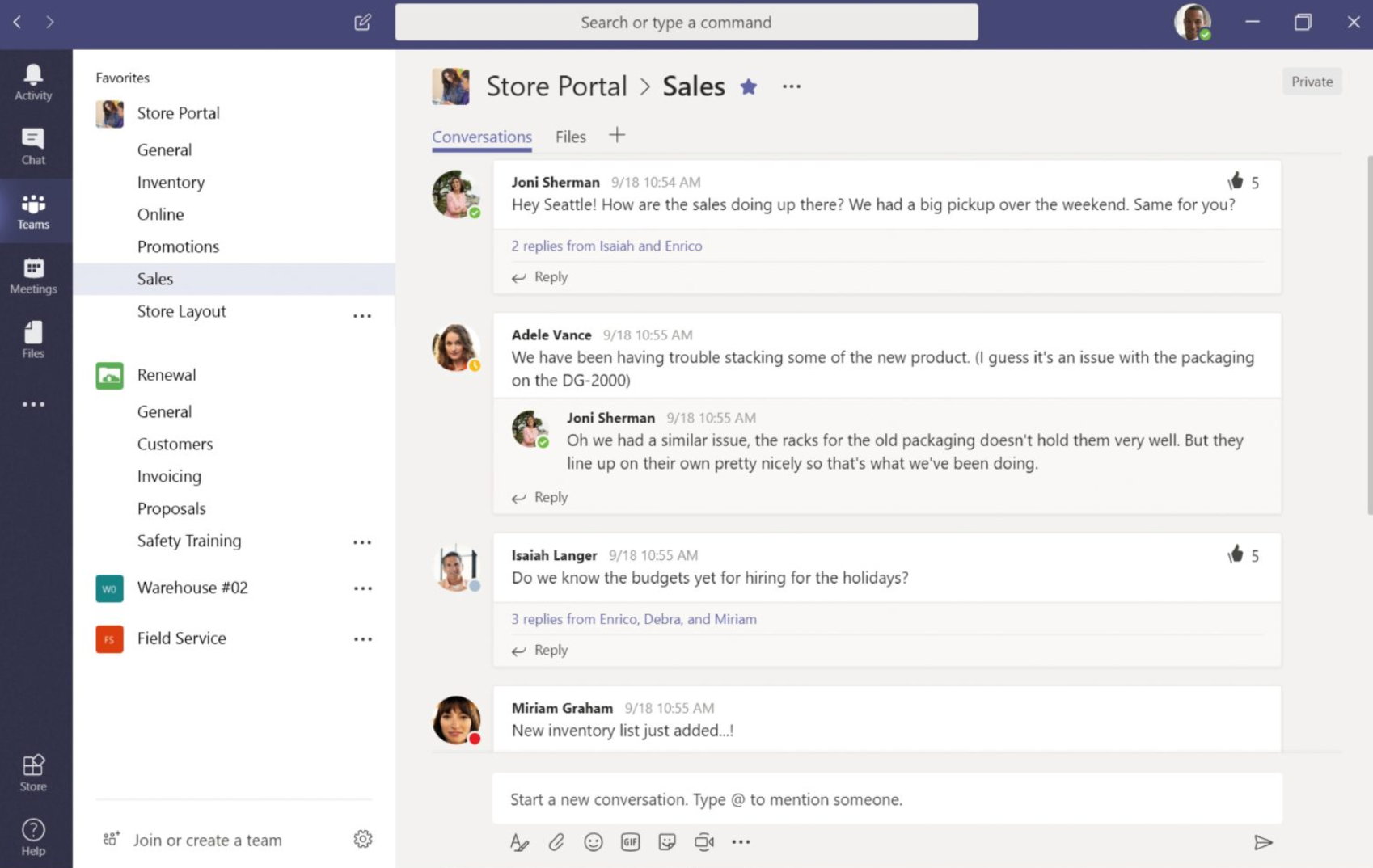Open the Activity bell in sidebar
1373x868 pixels.
pos(33,82)
